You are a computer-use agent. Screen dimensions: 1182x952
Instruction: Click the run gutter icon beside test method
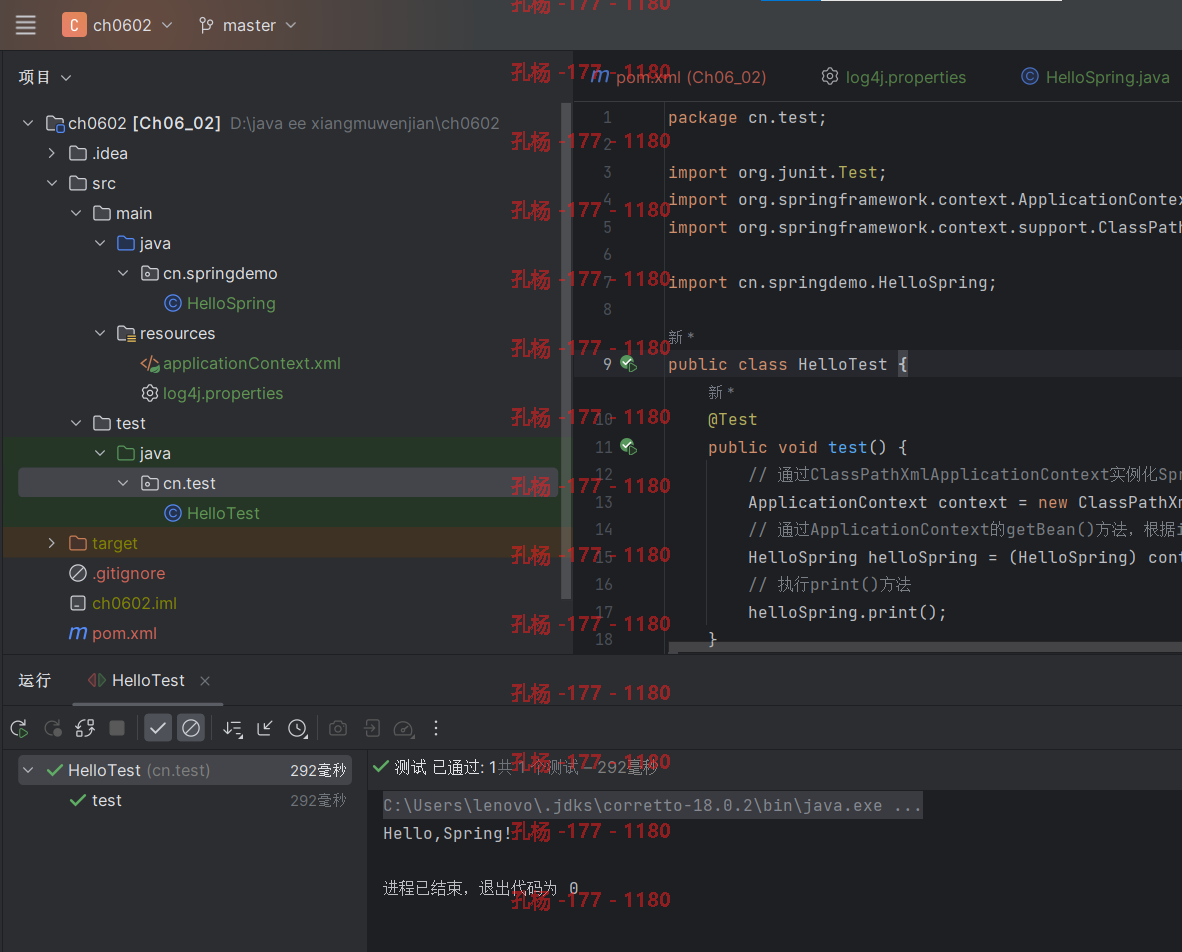[x=628, y=447]
